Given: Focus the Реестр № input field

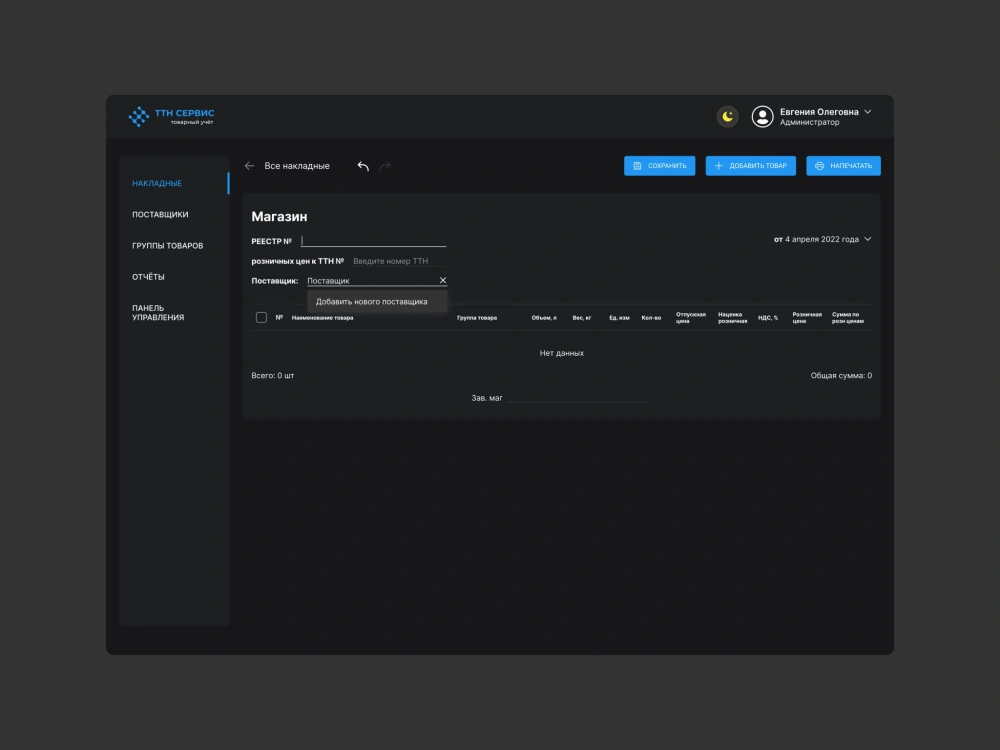Looking at the screenshot, I should click(373, 240).
